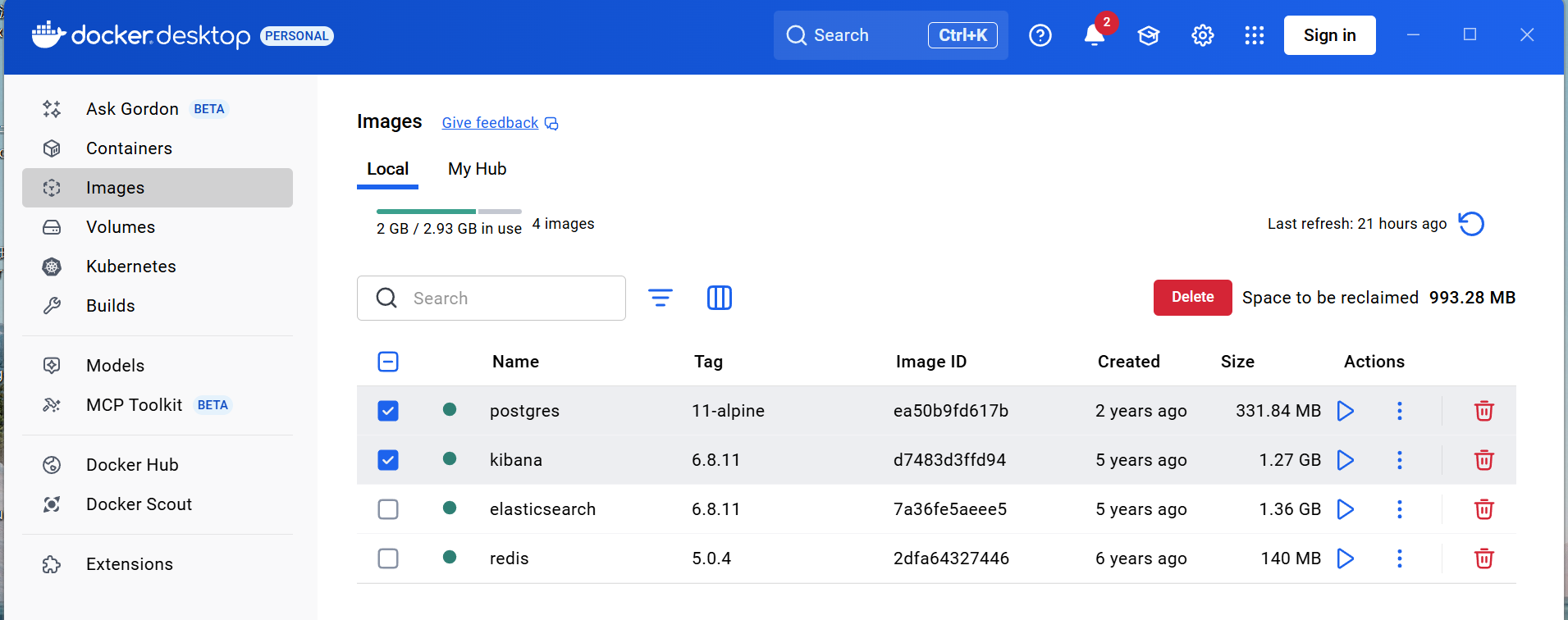This screenshot has height=620, width=1568.
Task: Click the green status dot for kibana
Action: tap(450, 458)
